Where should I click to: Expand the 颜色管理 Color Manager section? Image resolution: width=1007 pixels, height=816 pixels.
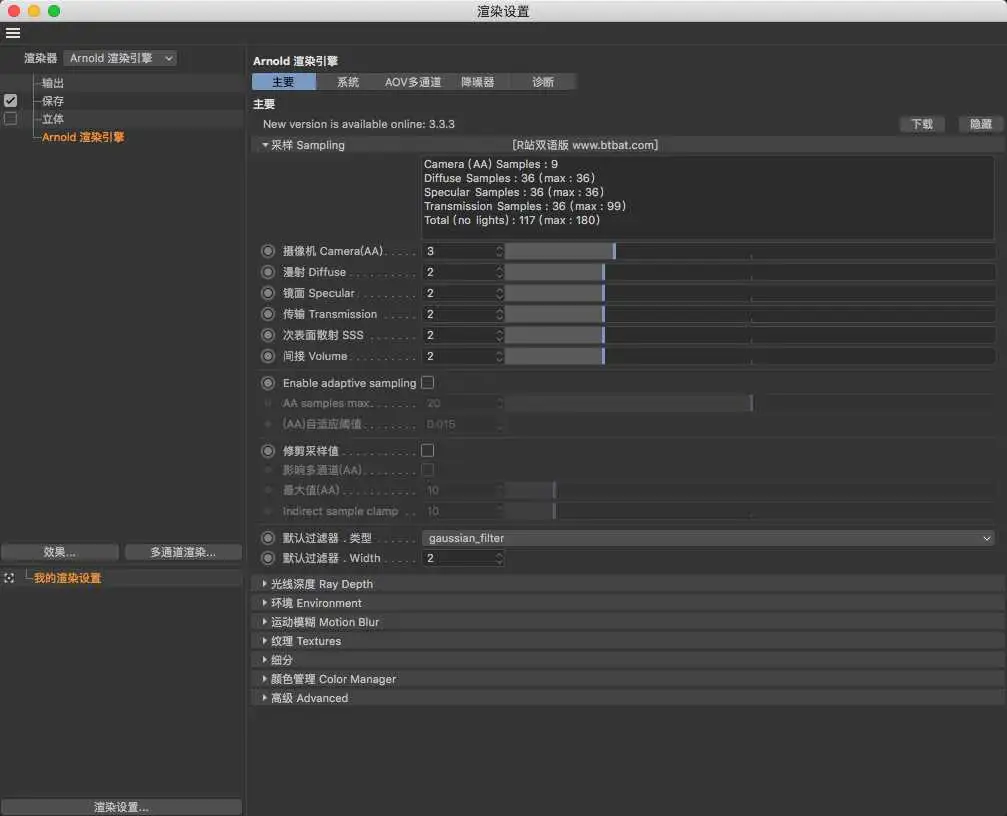(x=265, y=679)
